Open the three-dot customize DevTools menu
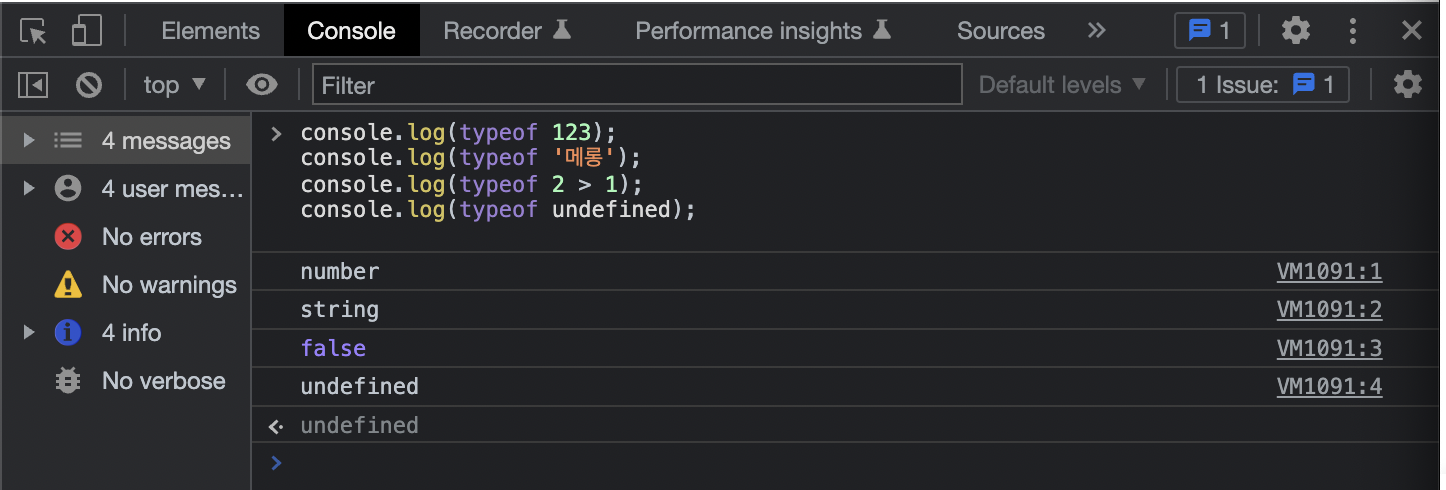Screen dimensions: 1446x490 [x=1353, y=31]
